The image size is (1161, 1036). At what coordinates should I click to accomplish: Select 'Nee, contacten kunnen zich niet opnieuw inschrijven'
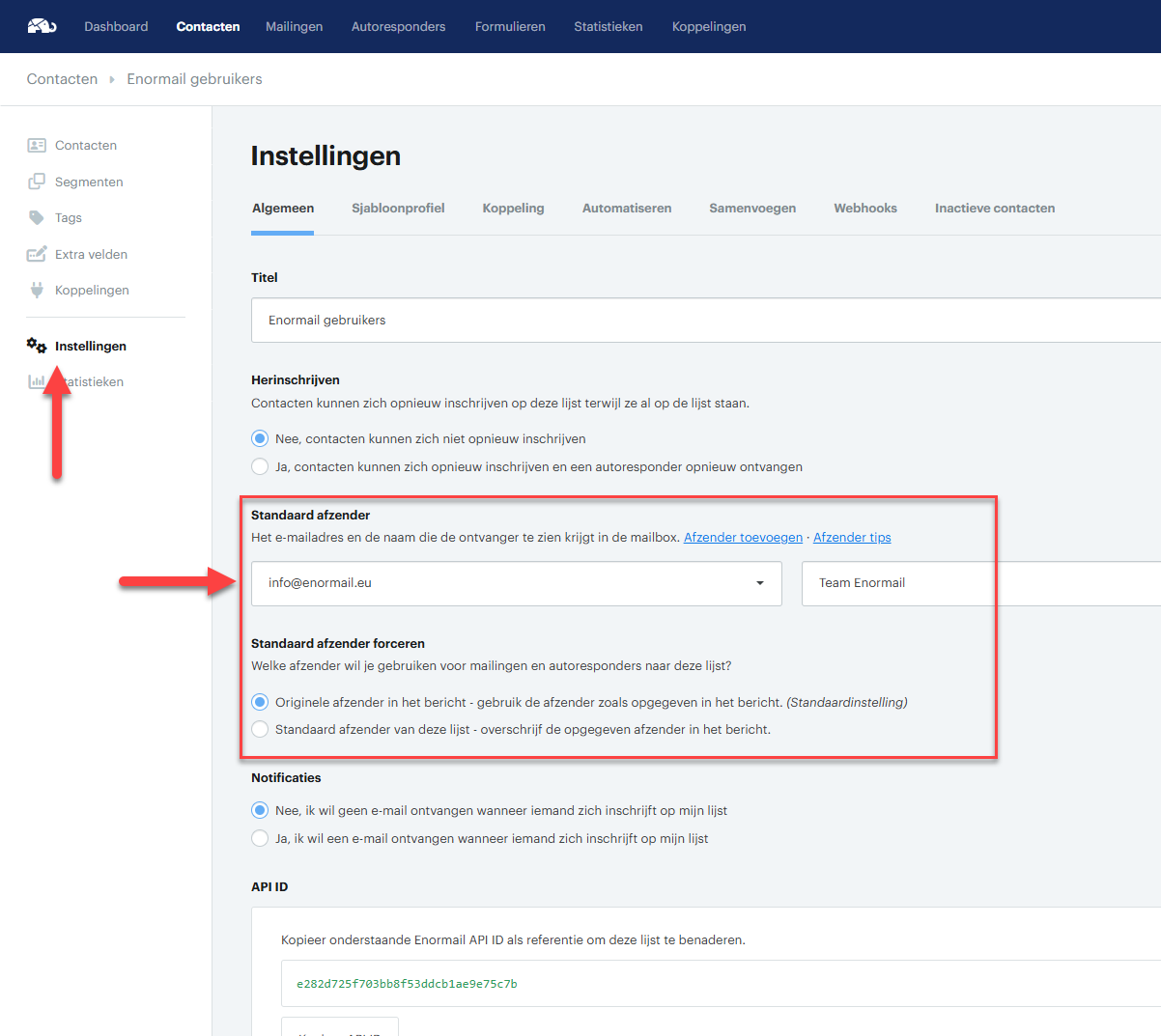(x=260, y=438)
